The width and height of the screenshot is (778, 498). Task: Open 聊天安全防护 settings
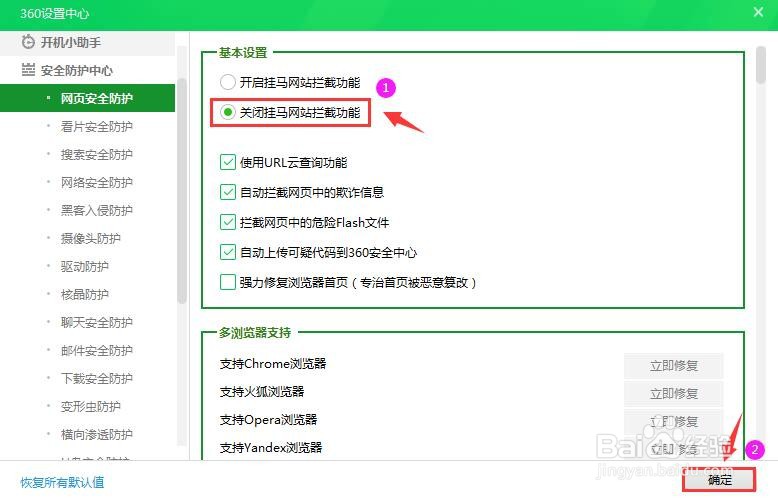[x=96, y=322]
